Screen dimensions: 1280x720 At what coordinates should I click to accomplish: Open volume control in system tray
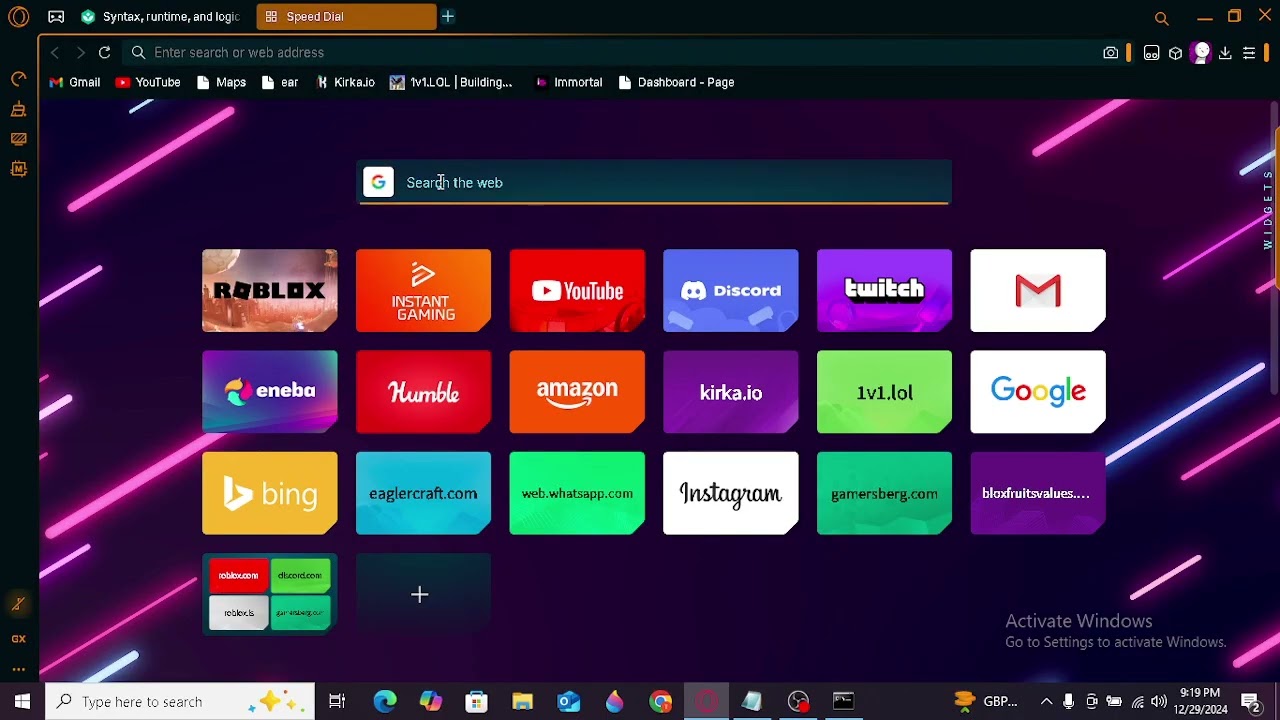[1159, 701]
